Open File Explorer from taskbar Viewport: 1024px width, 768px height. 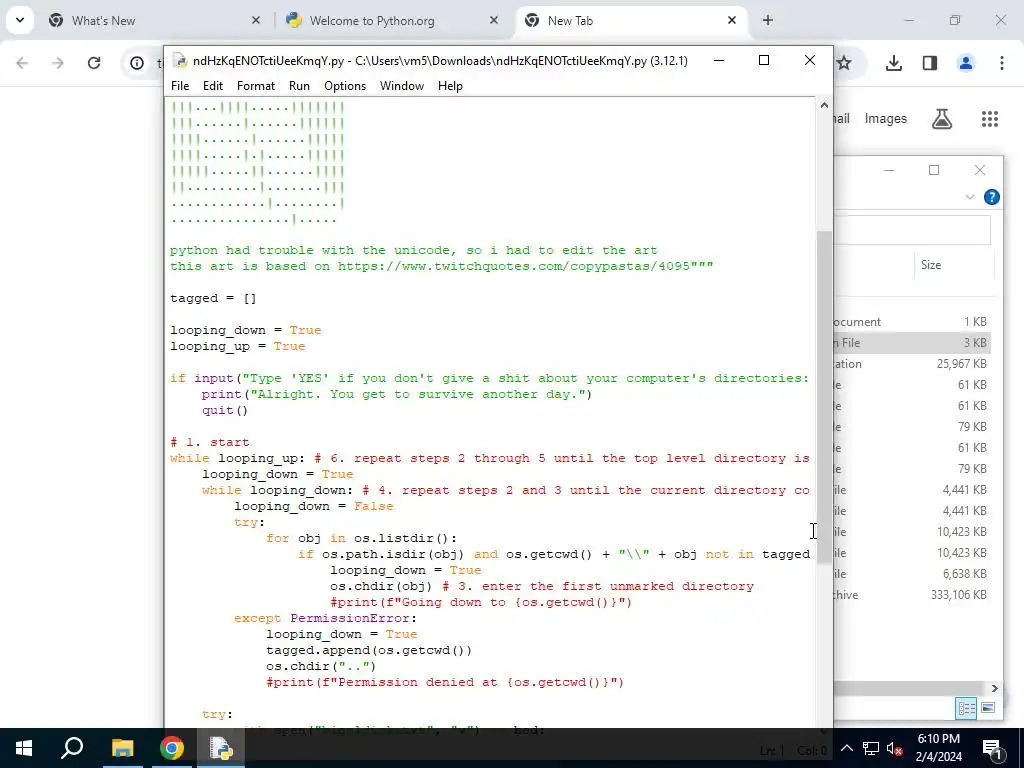click(x=122, y=748)
